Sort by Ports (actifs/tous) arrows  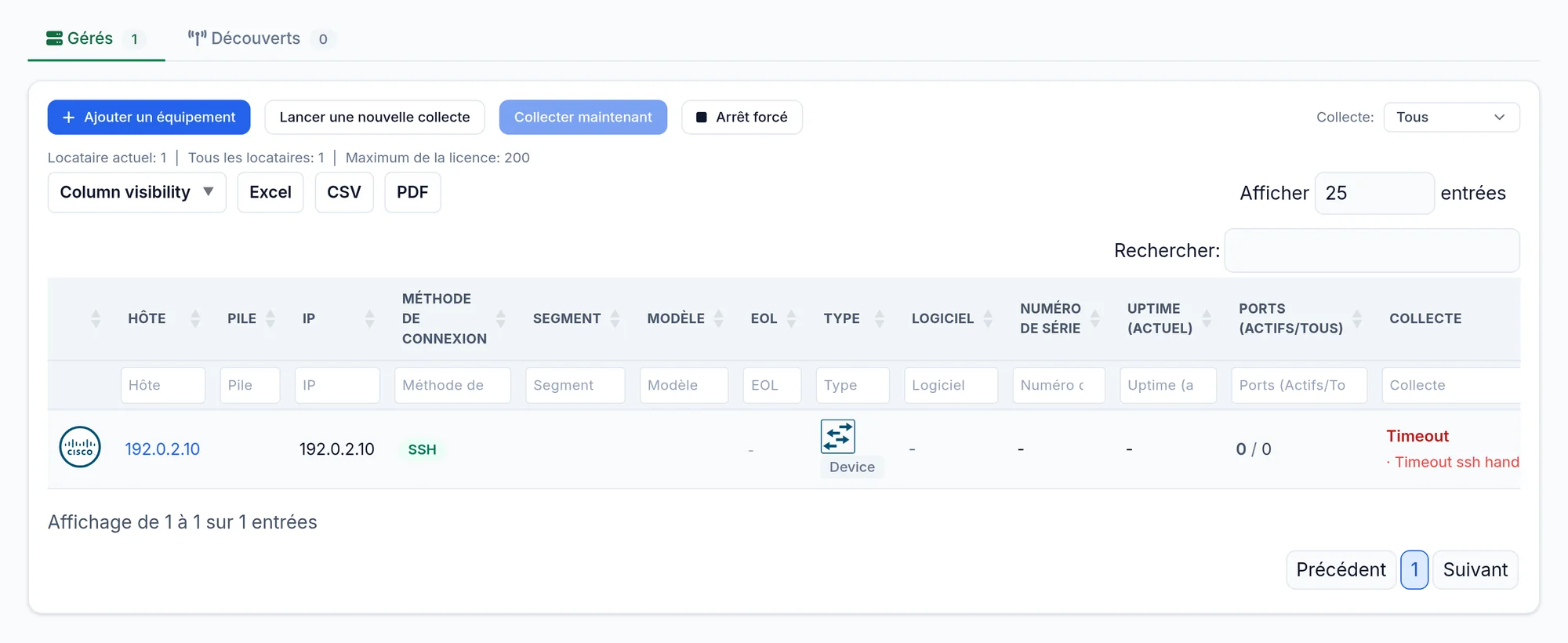click(1358, 318)
